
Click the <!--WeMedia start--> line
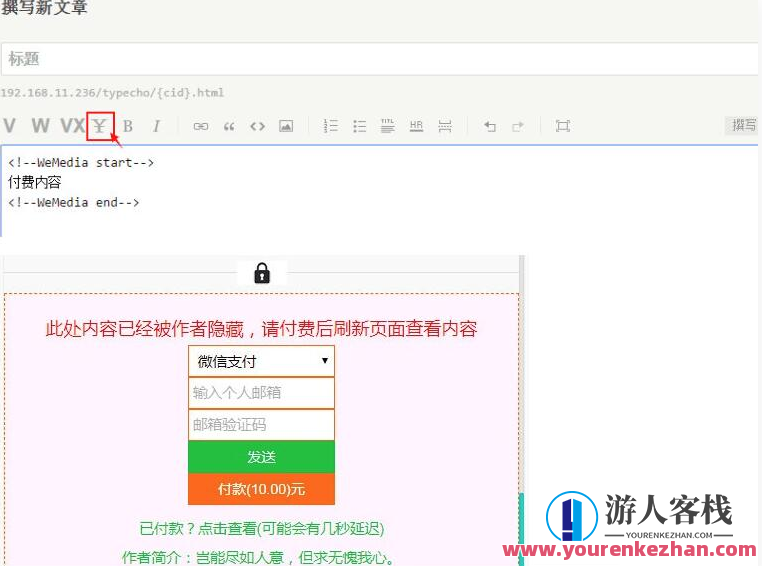click(81, 162)
